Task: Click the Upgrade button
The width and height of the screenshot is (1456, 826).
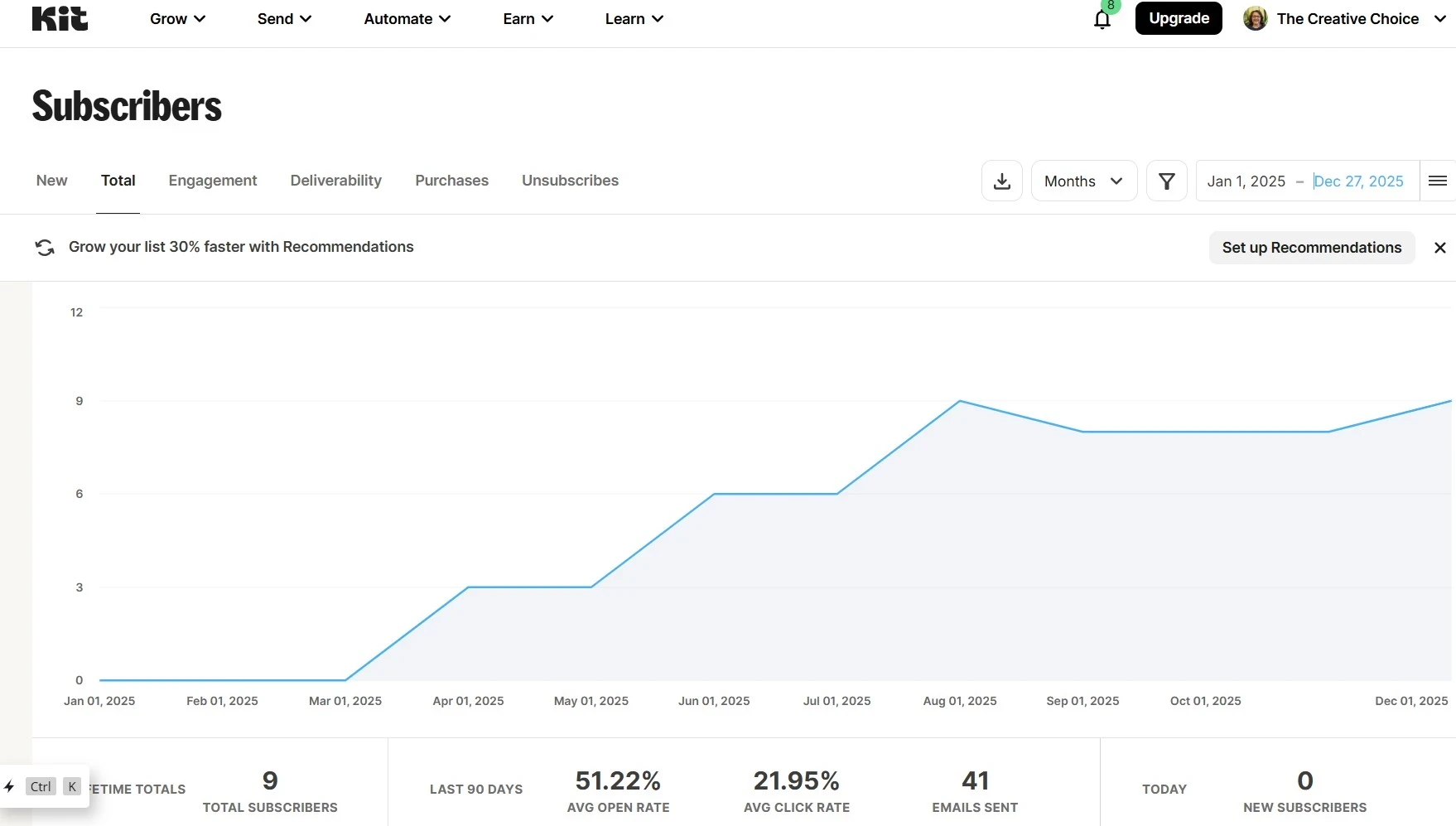Action: [x=1178, y=18]
